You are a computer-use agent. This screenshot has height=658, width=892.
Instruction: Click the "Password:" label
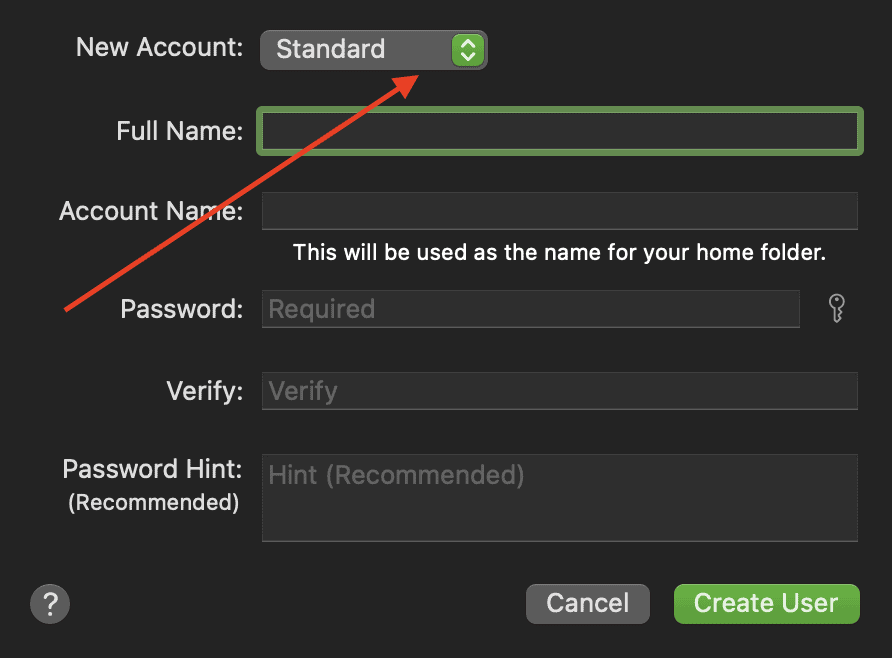pyautogui.click(x=182, y=309)
